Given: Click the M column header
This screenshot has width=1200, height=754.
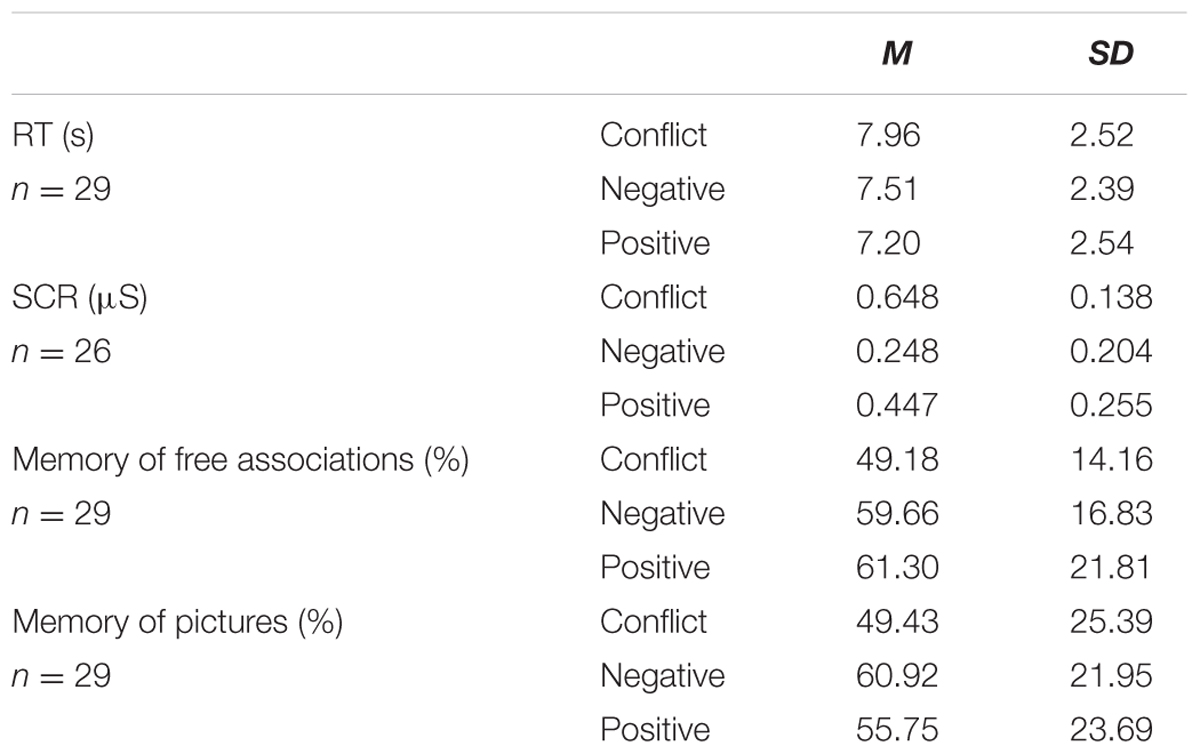Looking at the screenshot, I should point(897,54).
